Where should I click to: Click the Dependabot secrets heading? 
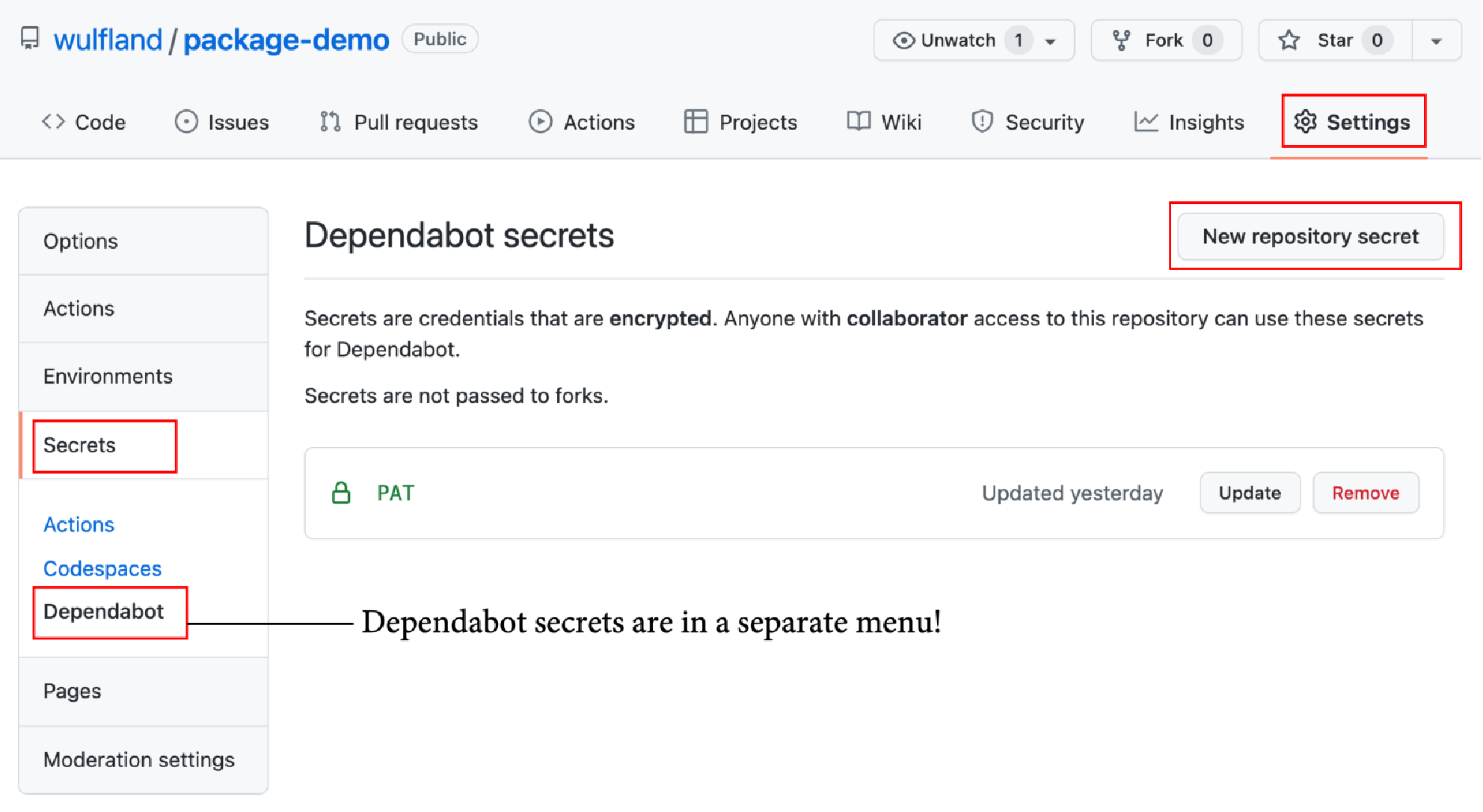459,236
